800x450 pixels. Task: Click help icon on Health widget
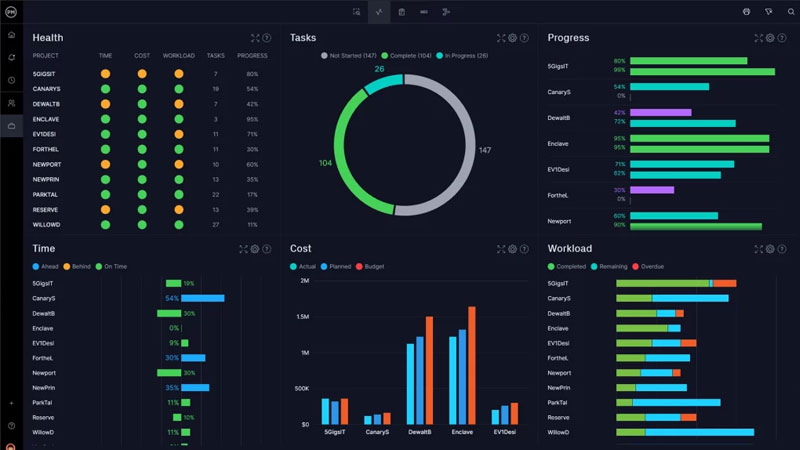pos(267,38)
